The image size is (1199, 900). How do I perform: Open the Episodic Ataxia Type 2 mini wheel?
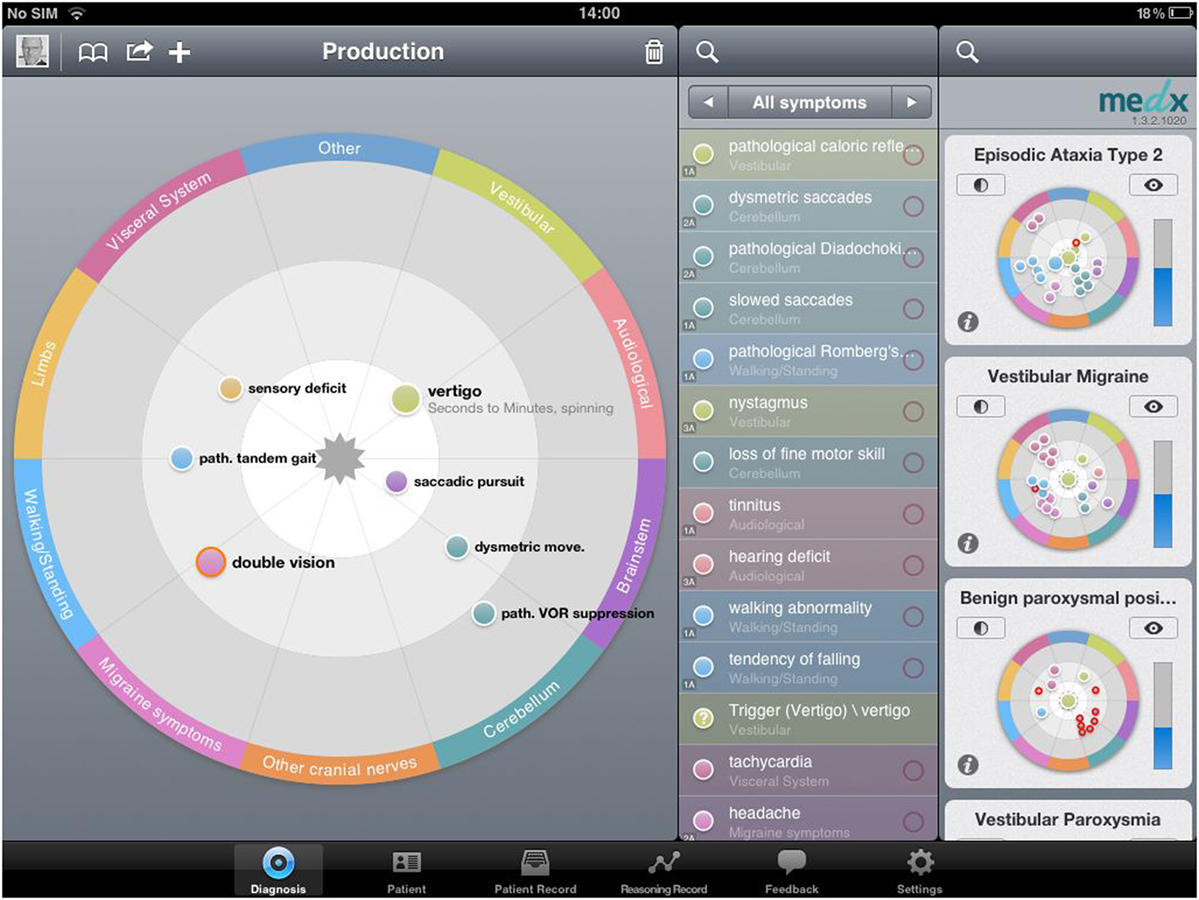[x=1068, y=258]
